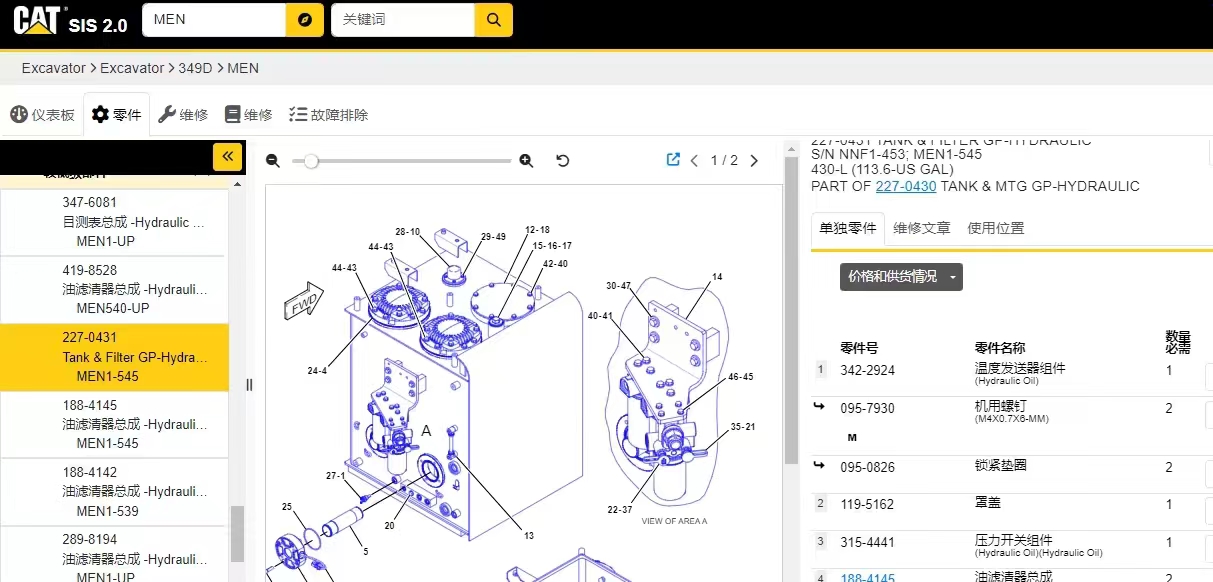Screen dimensions: 1213x582
Task: Open the 价格和供货情况 dropdown
Action: [x=901, y=277]
